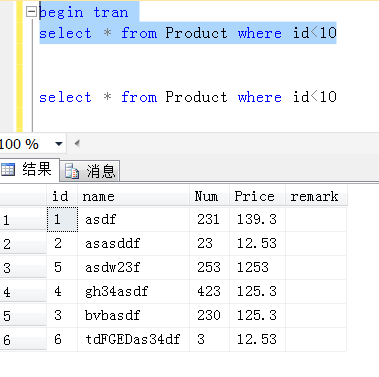Select row header 1
The height and width of the screenshot is (377, 379).
tap(23, 220)
